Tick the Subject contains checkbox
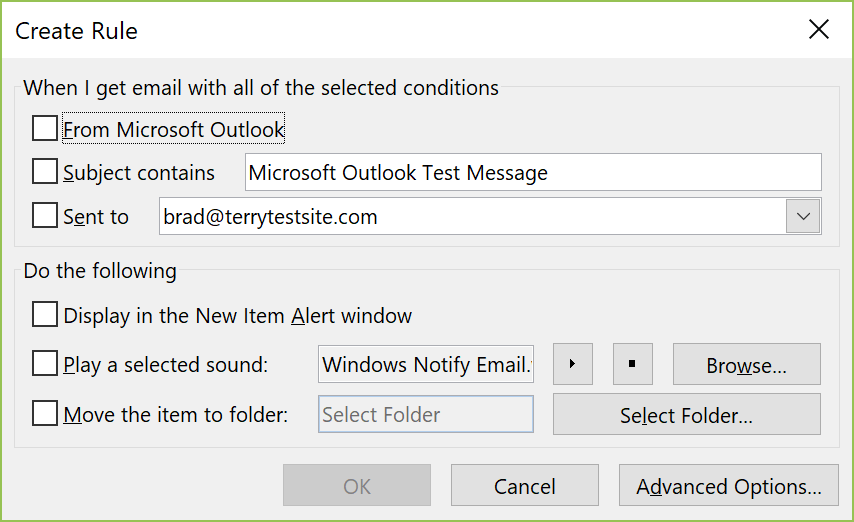This screenshot has width=854, height=522. (x=45, y=172)
